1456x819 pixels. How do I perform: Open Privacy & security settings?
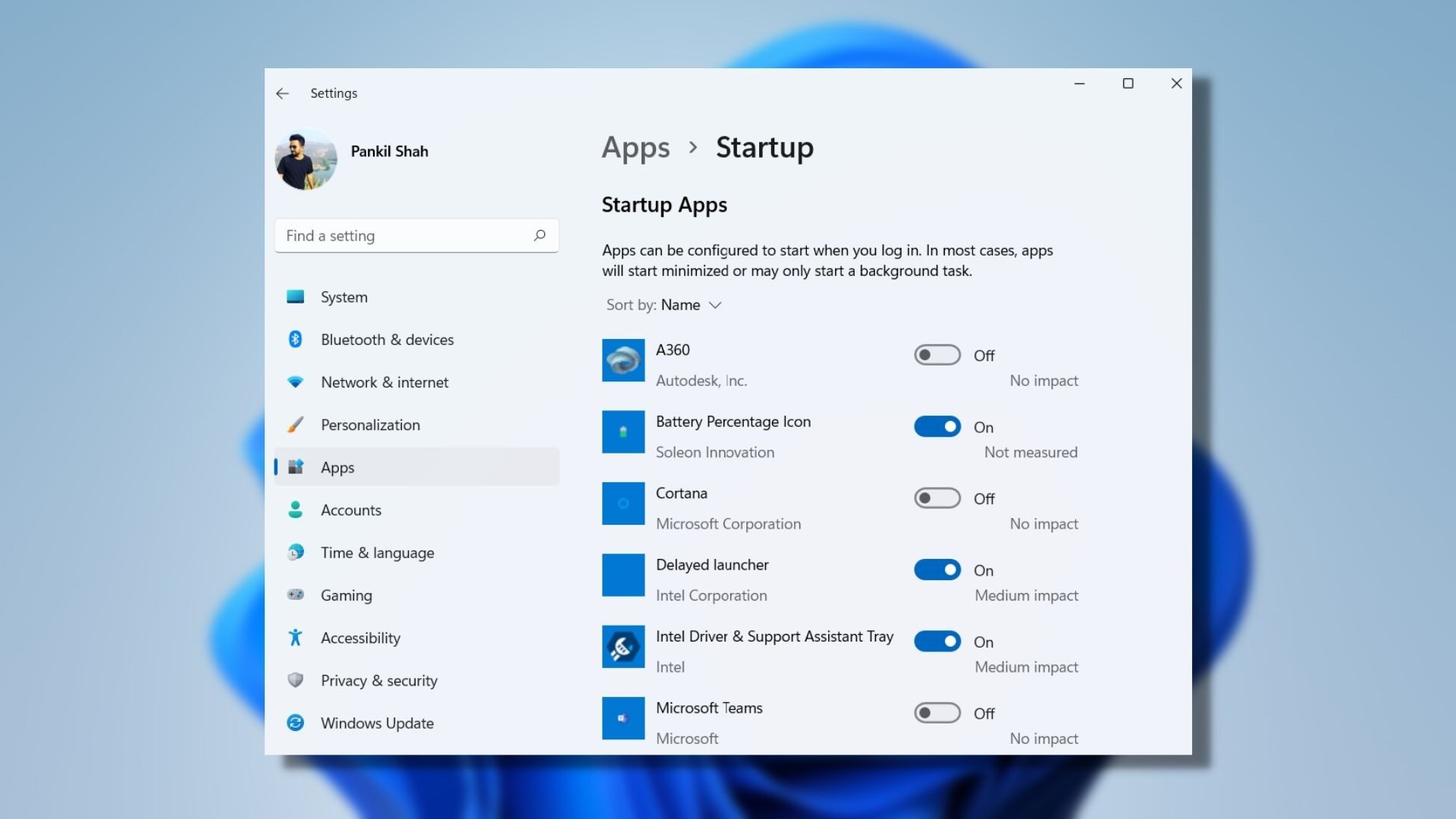416,680
